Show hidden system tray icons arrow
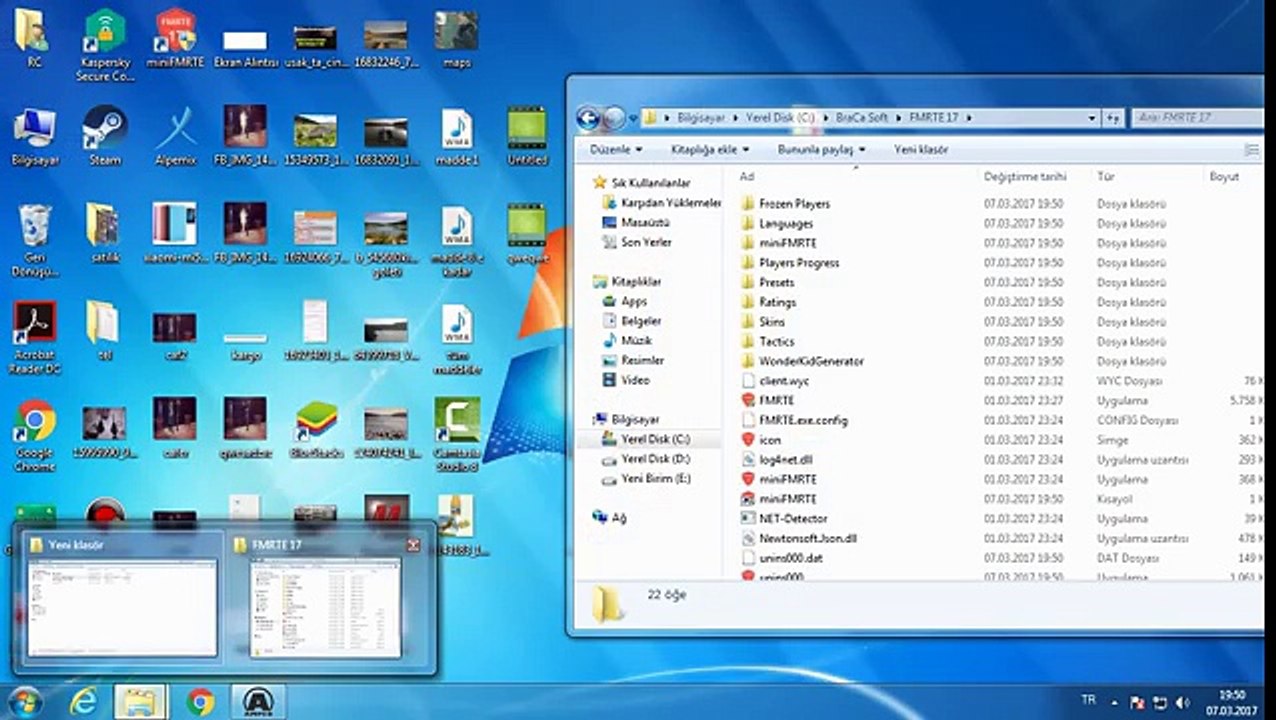 tap(1113, 702)
